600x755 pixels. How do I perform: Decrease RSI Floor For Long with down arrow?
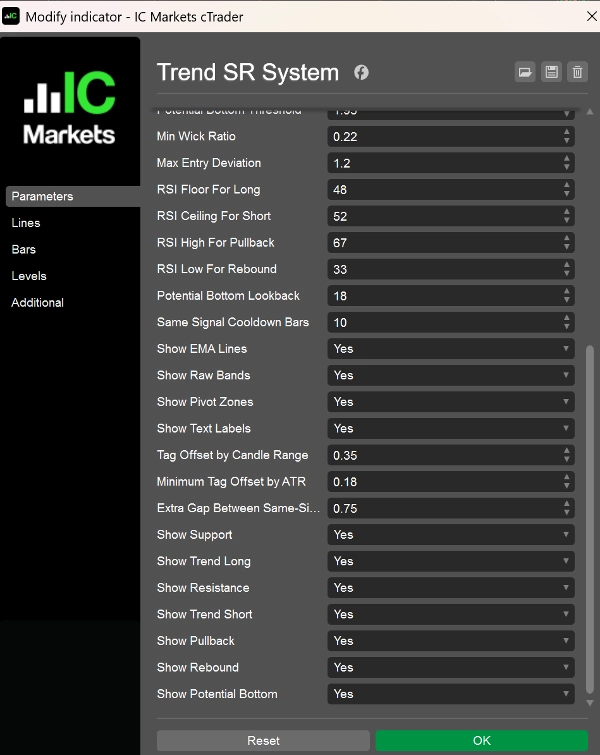click(567, 193)
